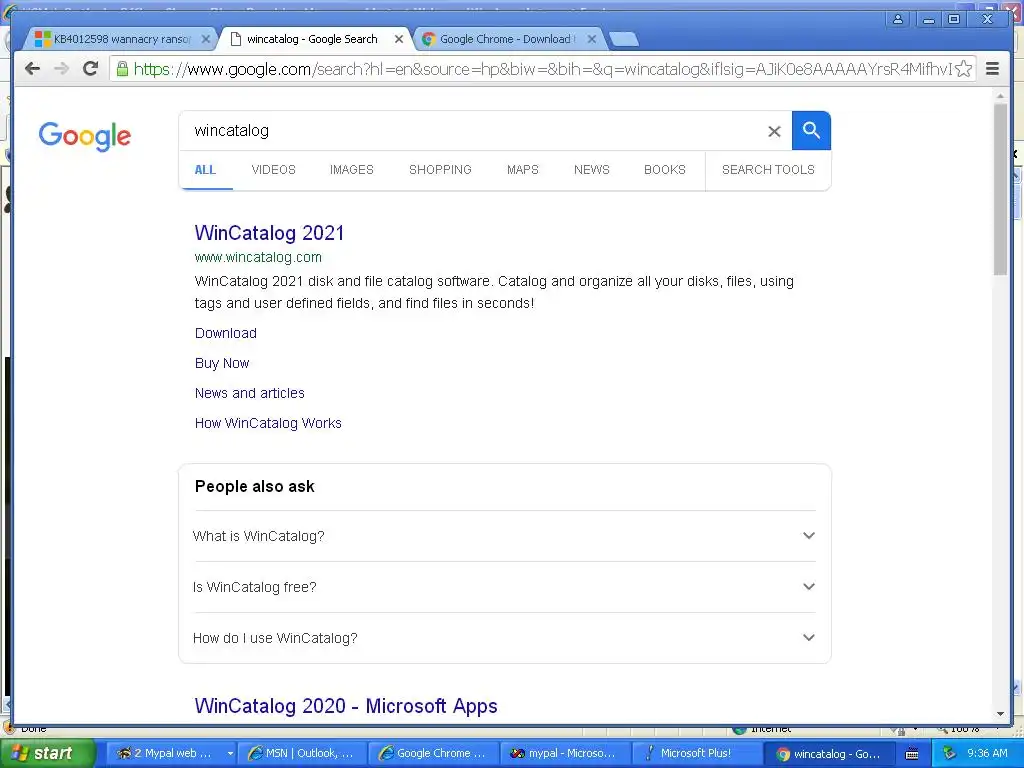Open the Buy Now sitelink
1024x768 pixels.
[222, 363]
